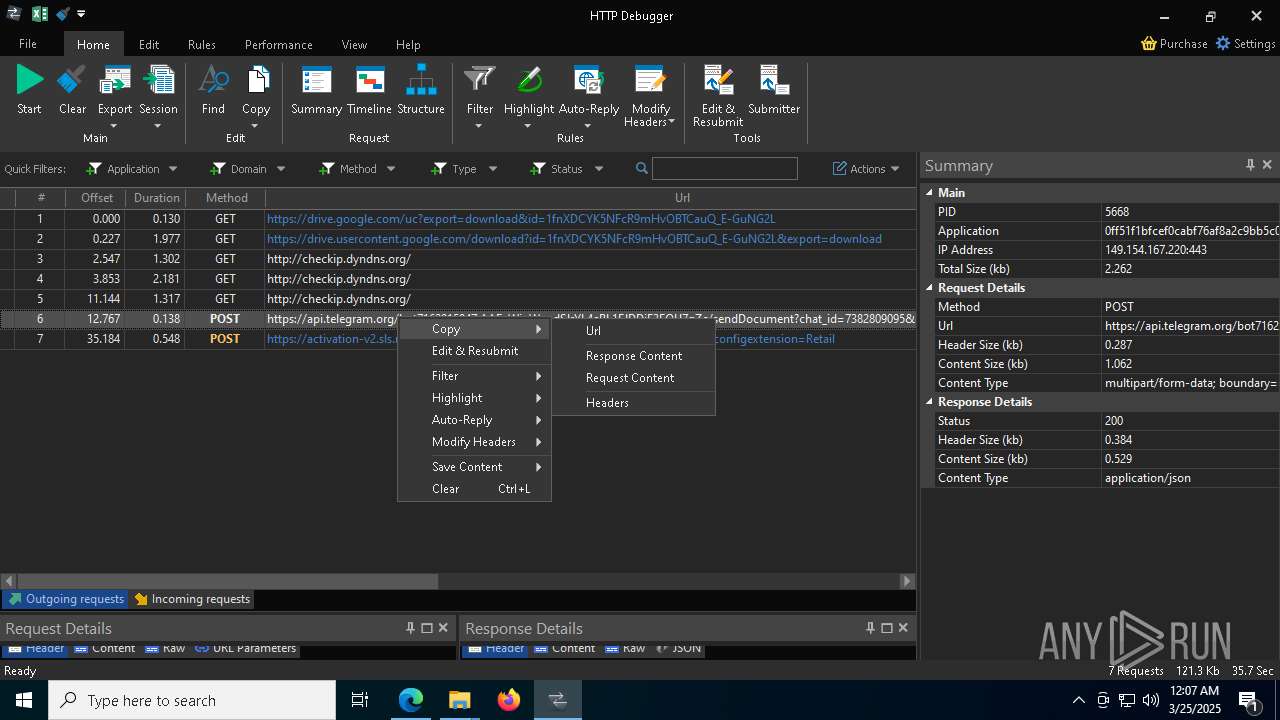Screen dimensions: 1280x720
Task: Click the quick filter search magnifier icon
Action: pos(641,169)
